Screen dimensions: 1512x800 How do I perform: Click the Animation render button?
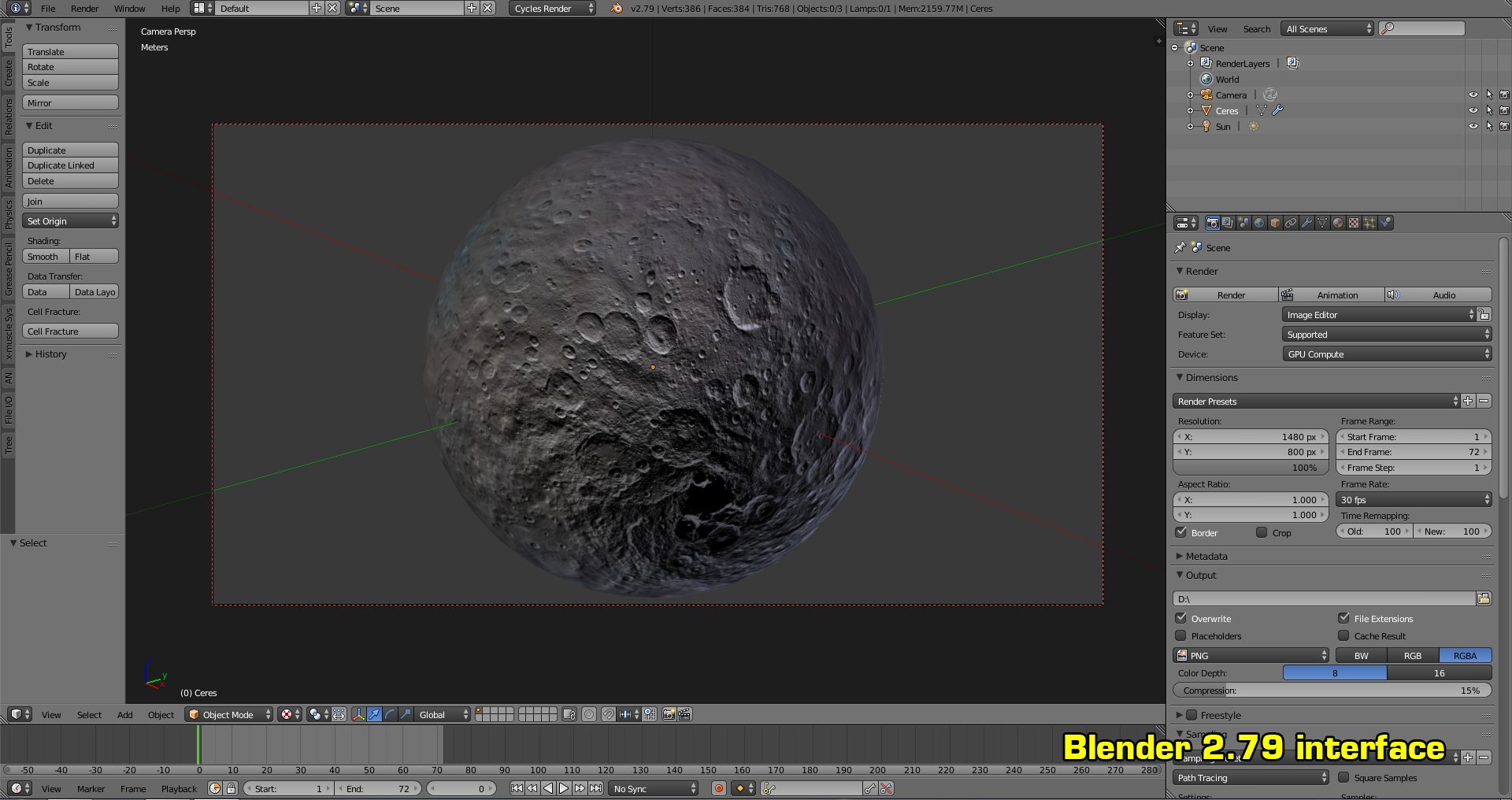click(x=1331, y=294)
